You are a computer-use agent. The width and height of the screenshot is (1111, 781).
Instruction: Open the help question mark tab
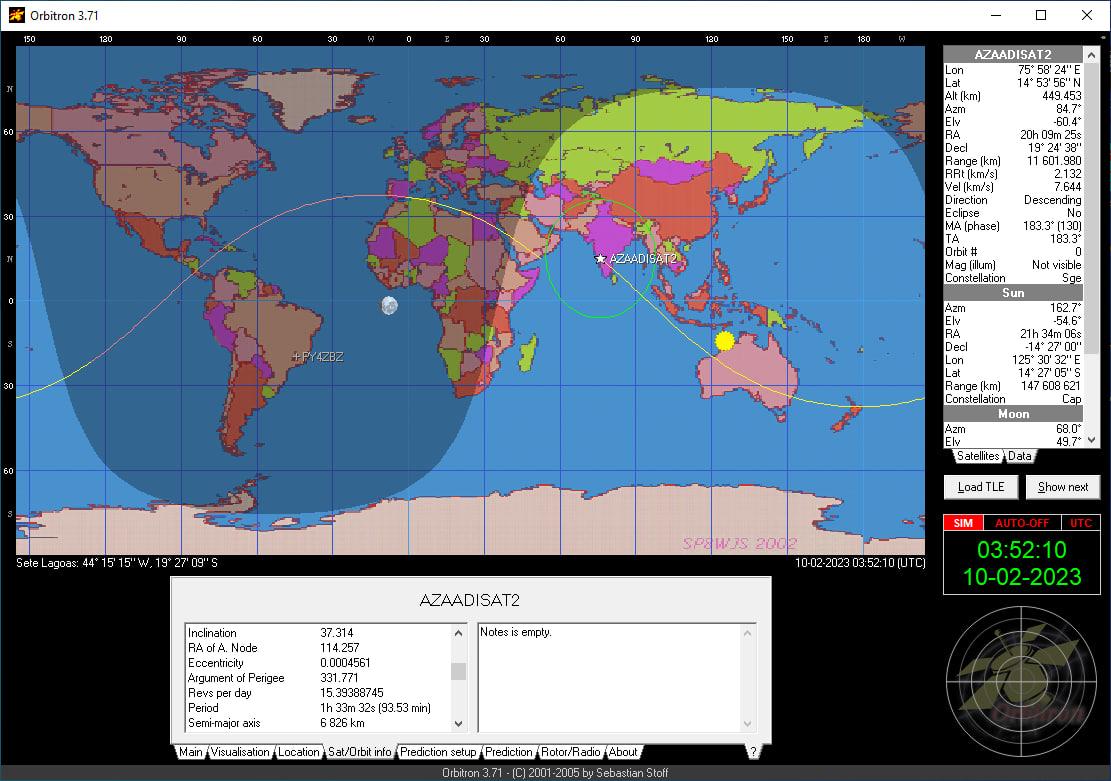pos(753,752)
